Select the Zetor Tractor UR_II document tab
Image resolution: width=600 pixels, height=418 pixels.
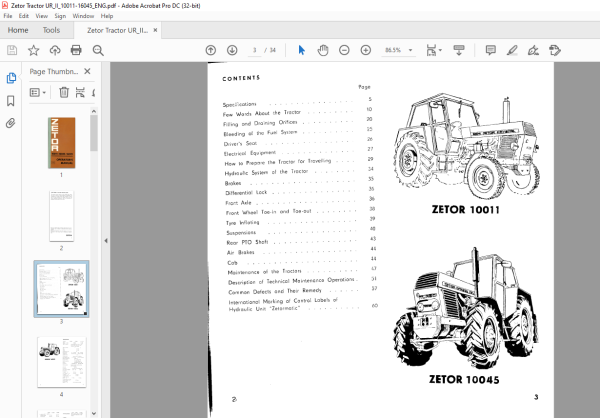[117, 30]
